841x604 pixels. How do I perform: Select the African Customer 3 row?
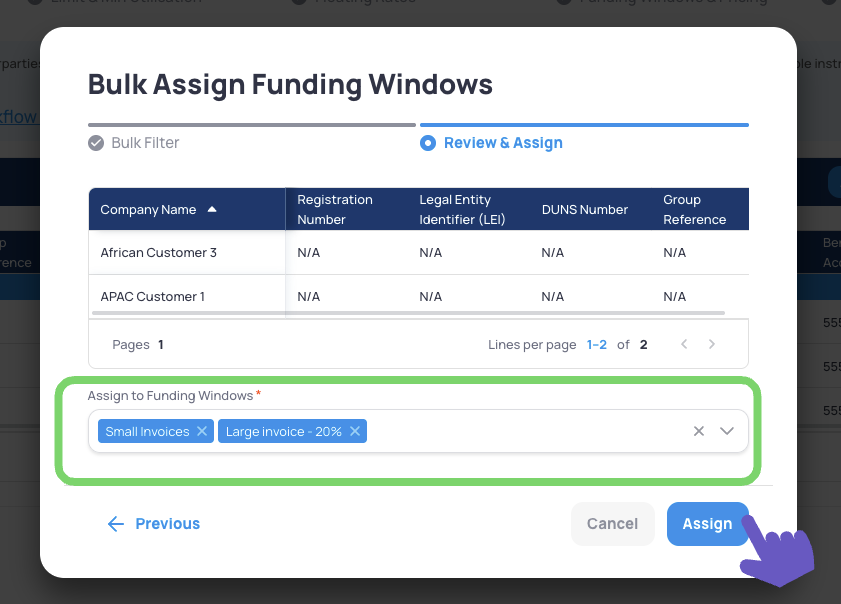pyautogui.click(x=159, y=253)
